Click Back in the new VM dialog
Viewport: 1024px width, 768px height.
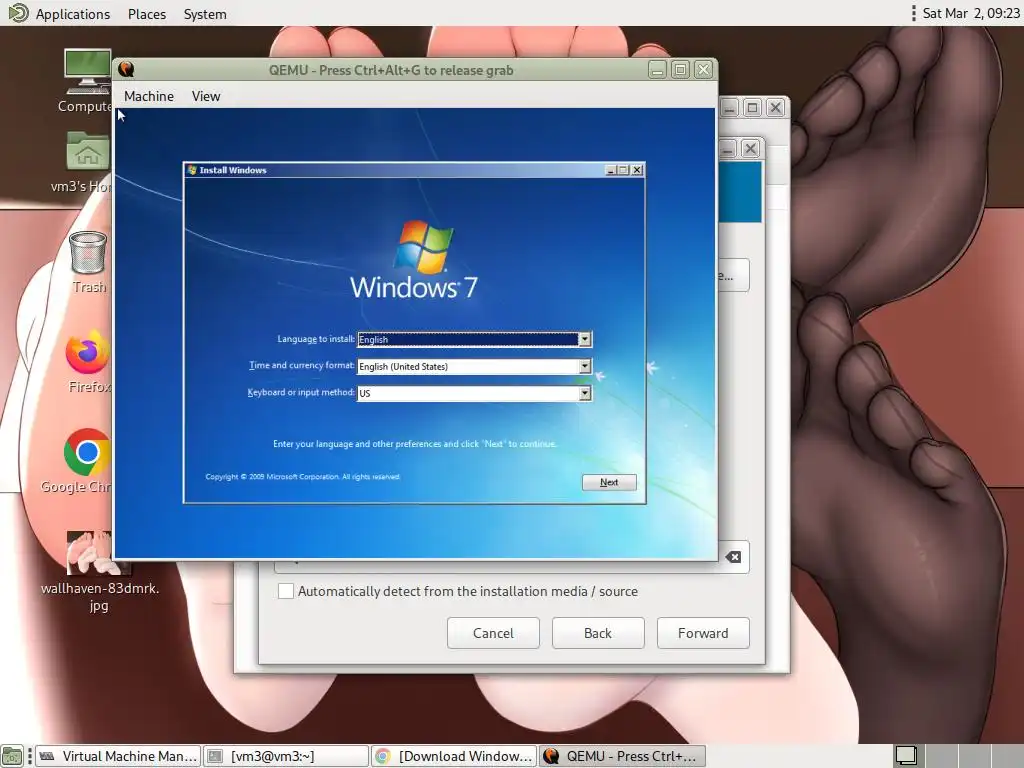598,633
